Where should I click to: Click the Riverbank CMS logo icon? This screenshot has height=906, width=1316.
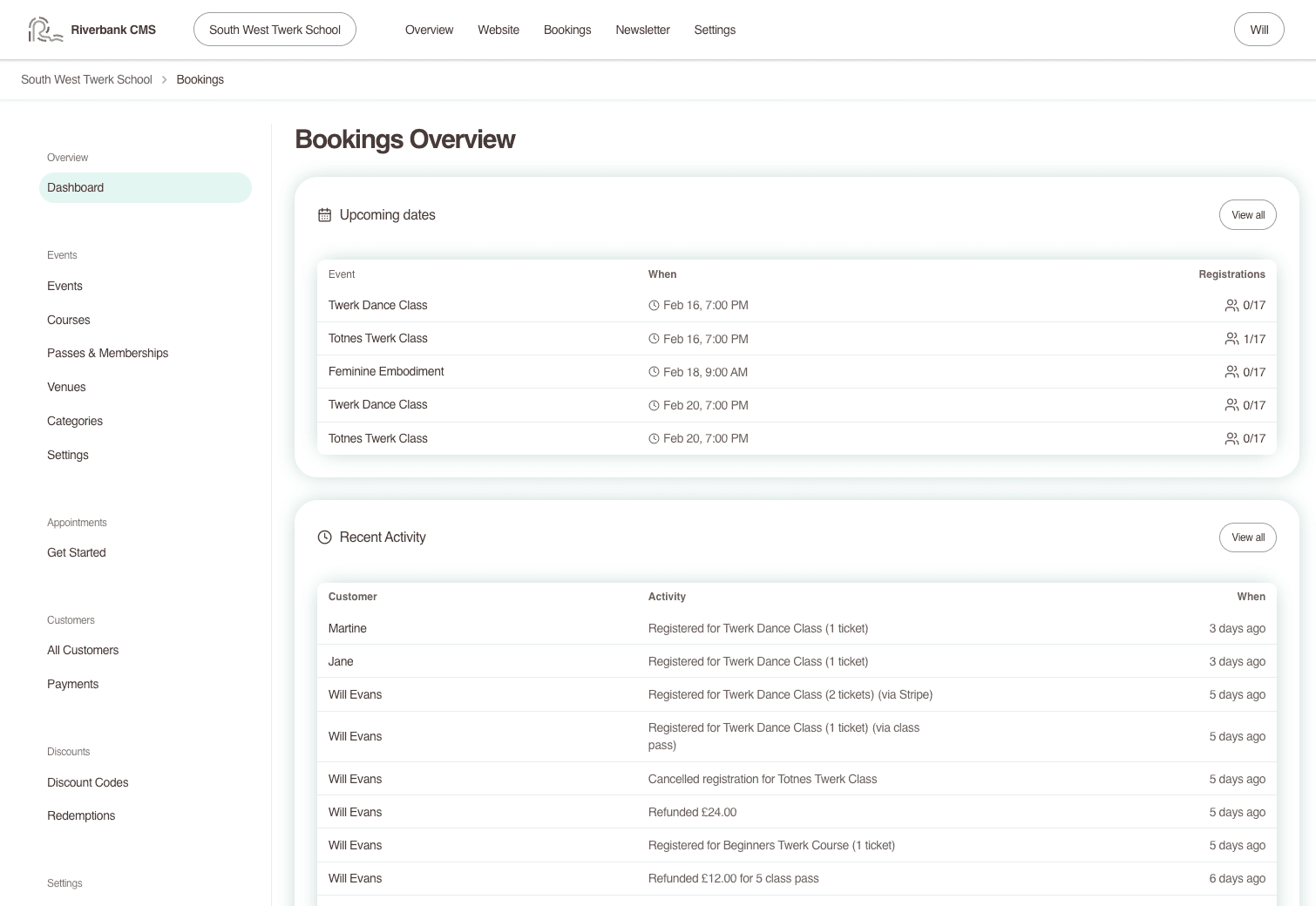[44, 29]
